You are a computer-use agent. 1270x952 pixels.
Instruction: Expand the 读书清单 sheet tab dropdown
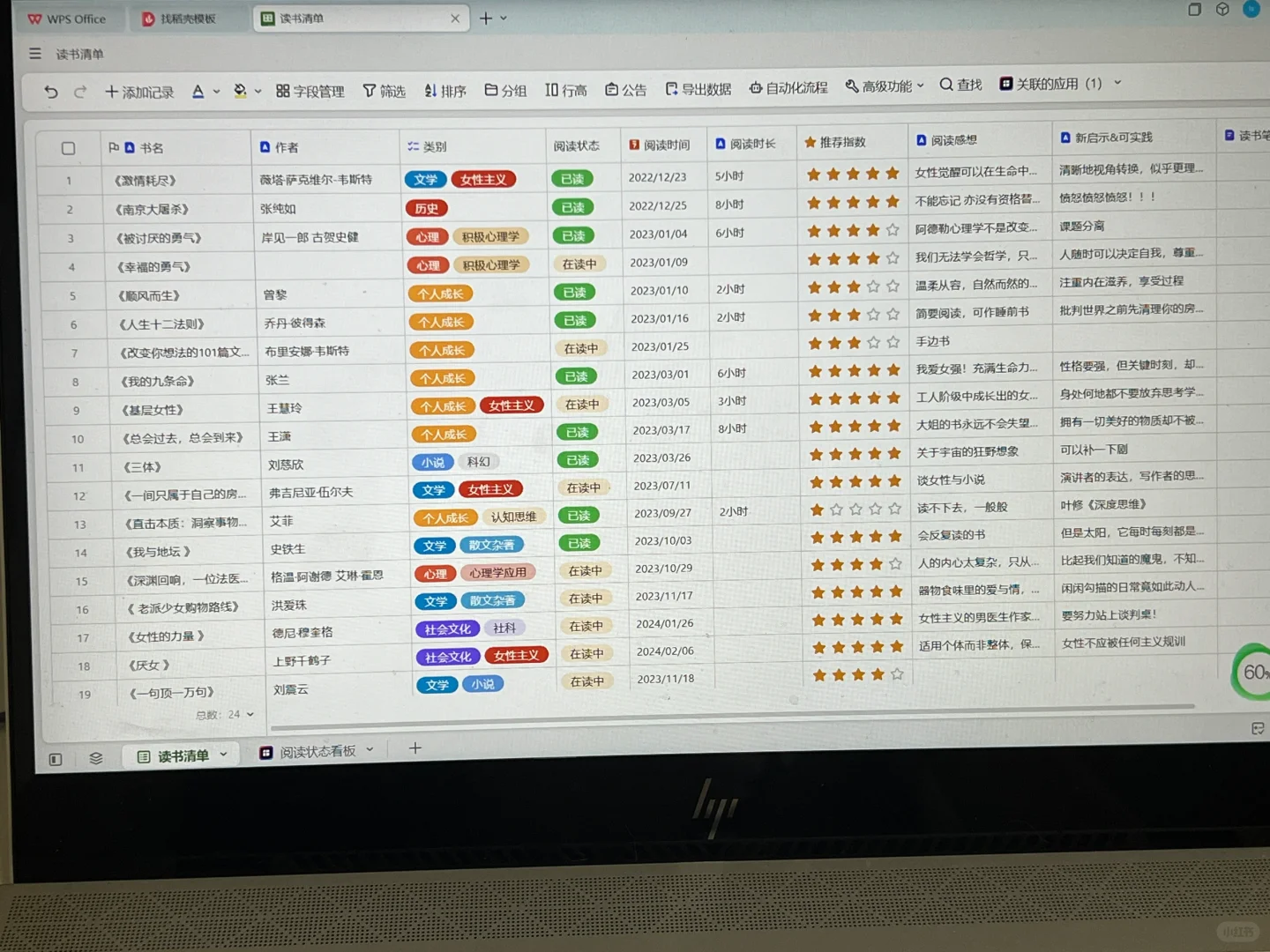pyautogui.click(x=223, y=755)
